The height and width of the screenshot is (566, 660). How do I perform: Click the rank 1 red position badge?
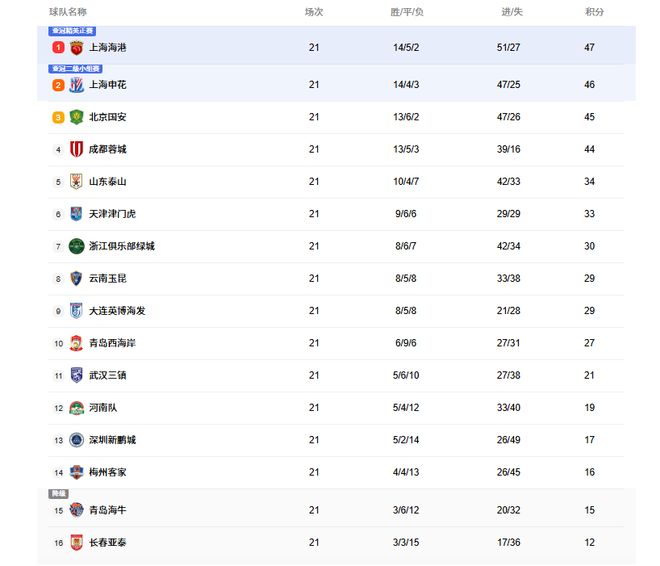[58, 47]
